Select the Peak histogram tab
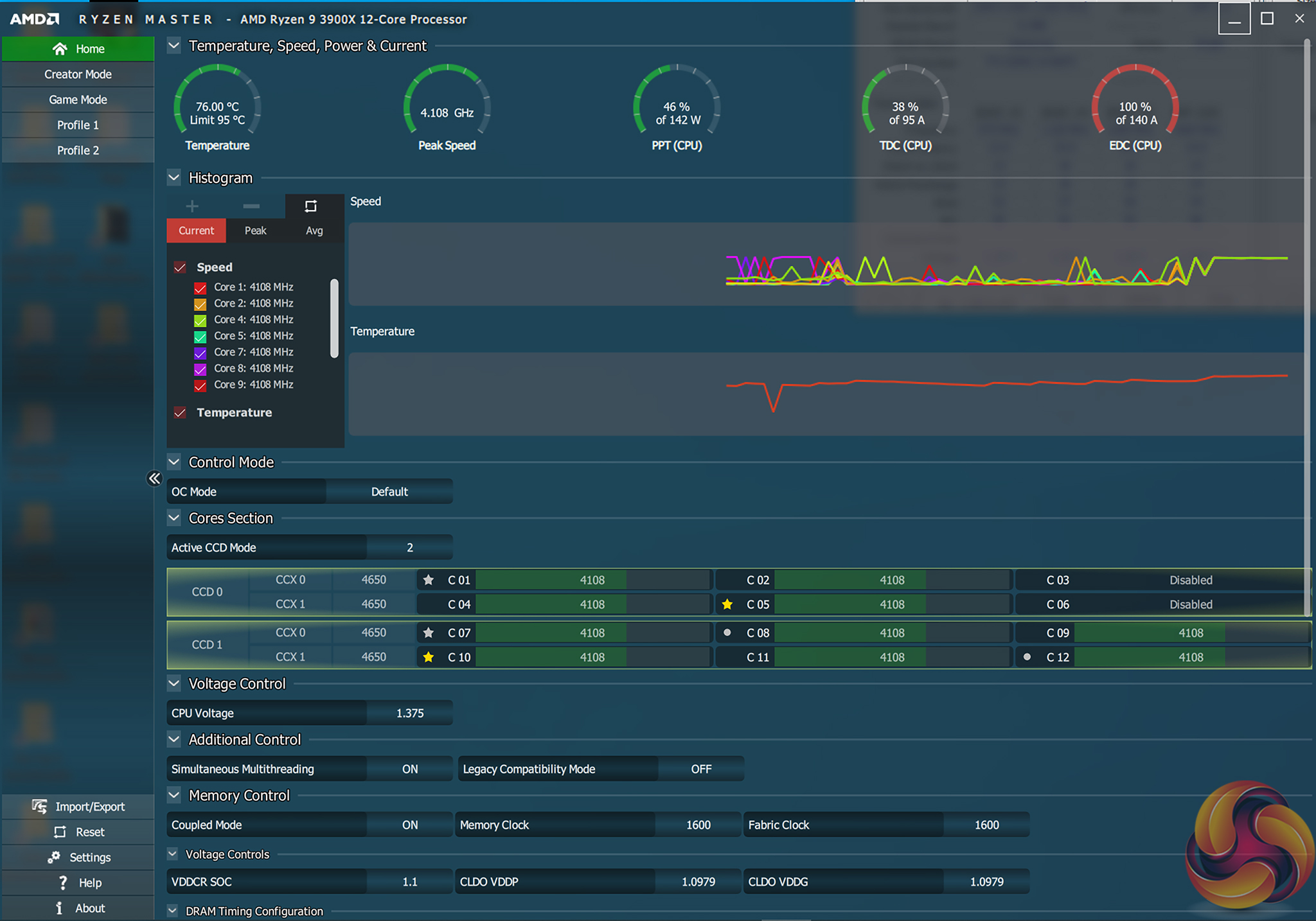The image size is (1316, 921). (255, 231)
